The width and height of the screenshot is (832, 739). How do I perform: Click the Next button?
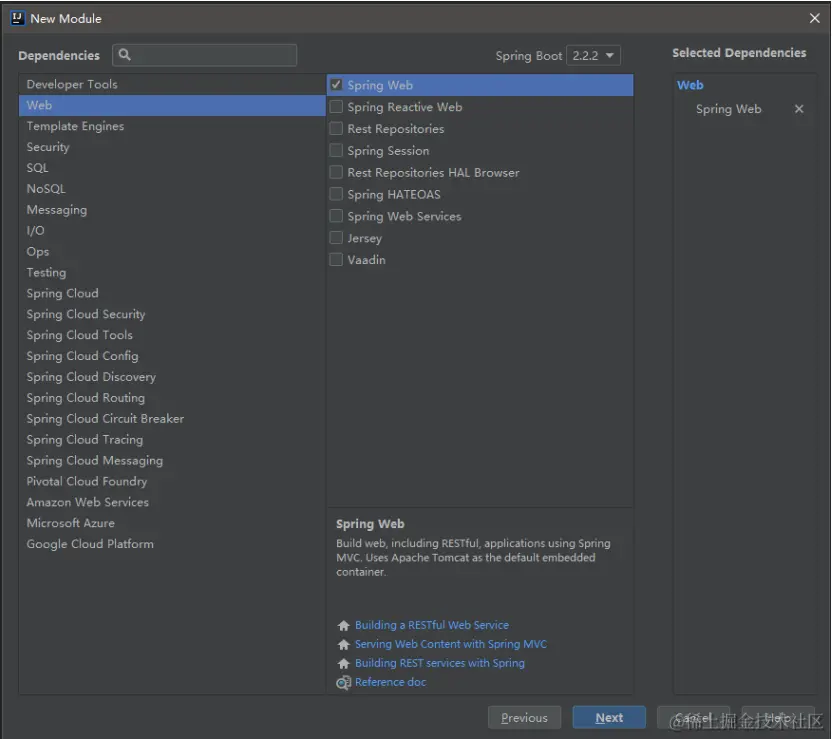(609, 718)
